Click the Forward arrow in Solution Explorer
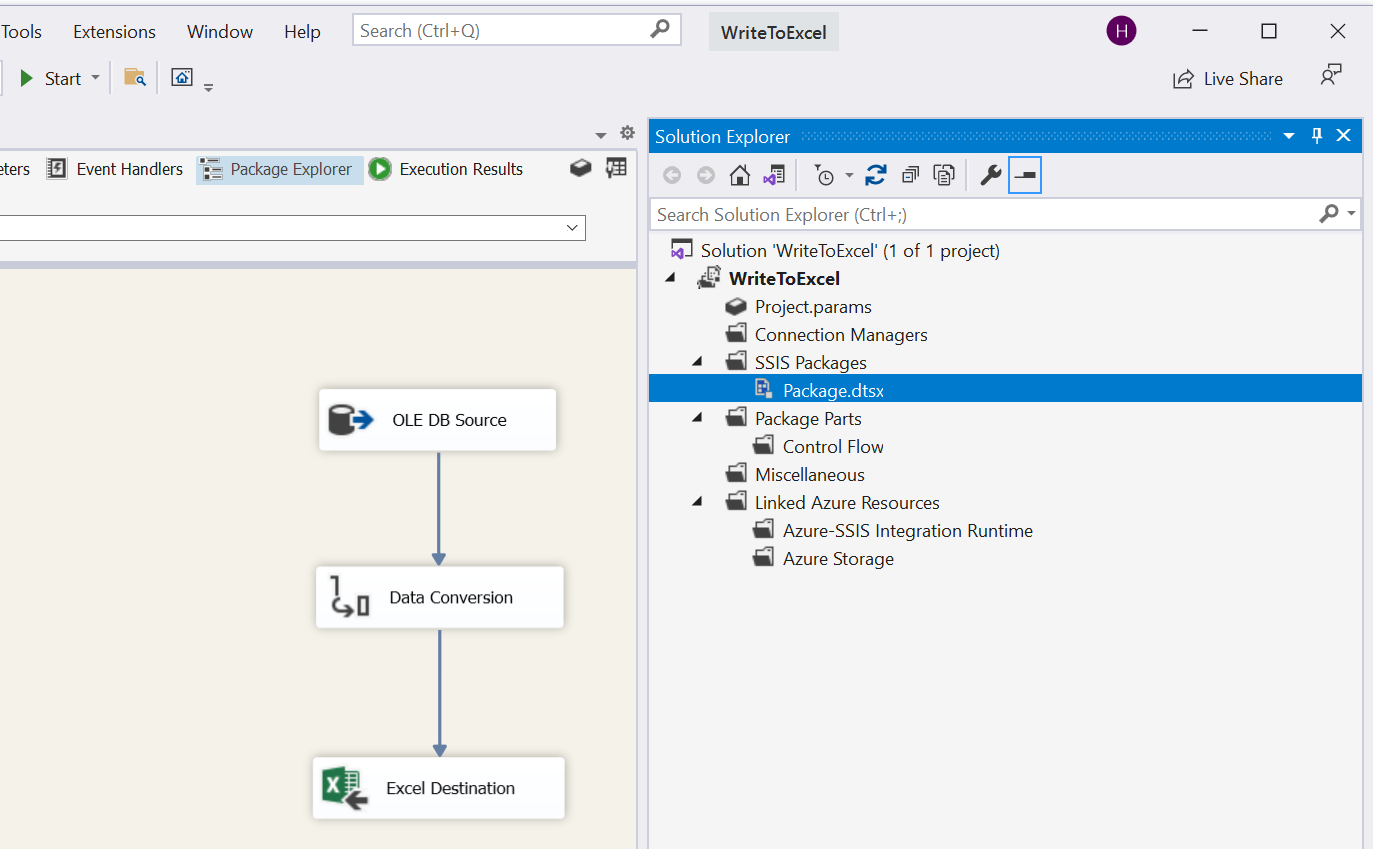The width and height of the screenshot is (1373, 849). (x=706, y=176)
